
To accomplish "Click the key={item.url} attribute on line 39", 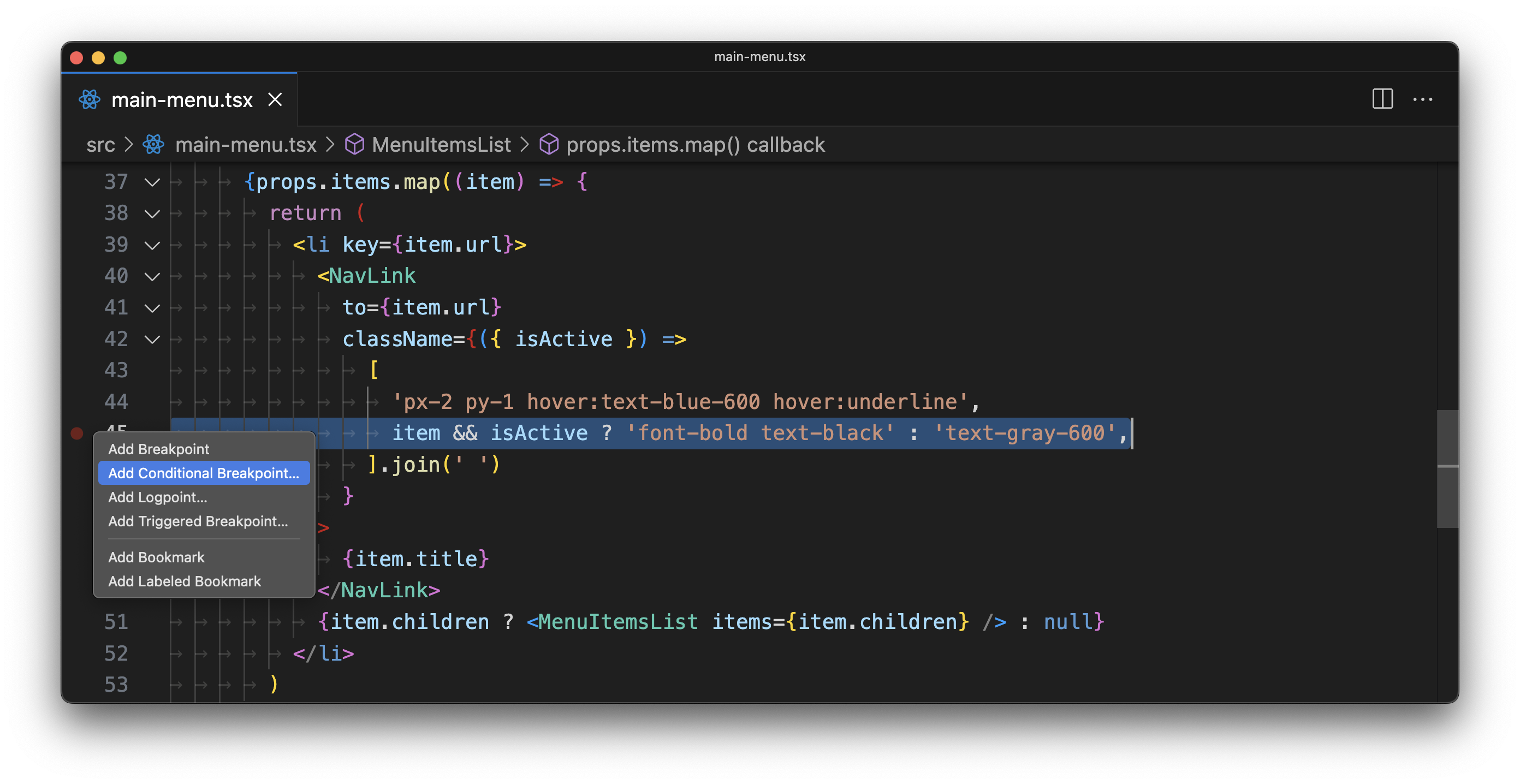I will 429,245.
